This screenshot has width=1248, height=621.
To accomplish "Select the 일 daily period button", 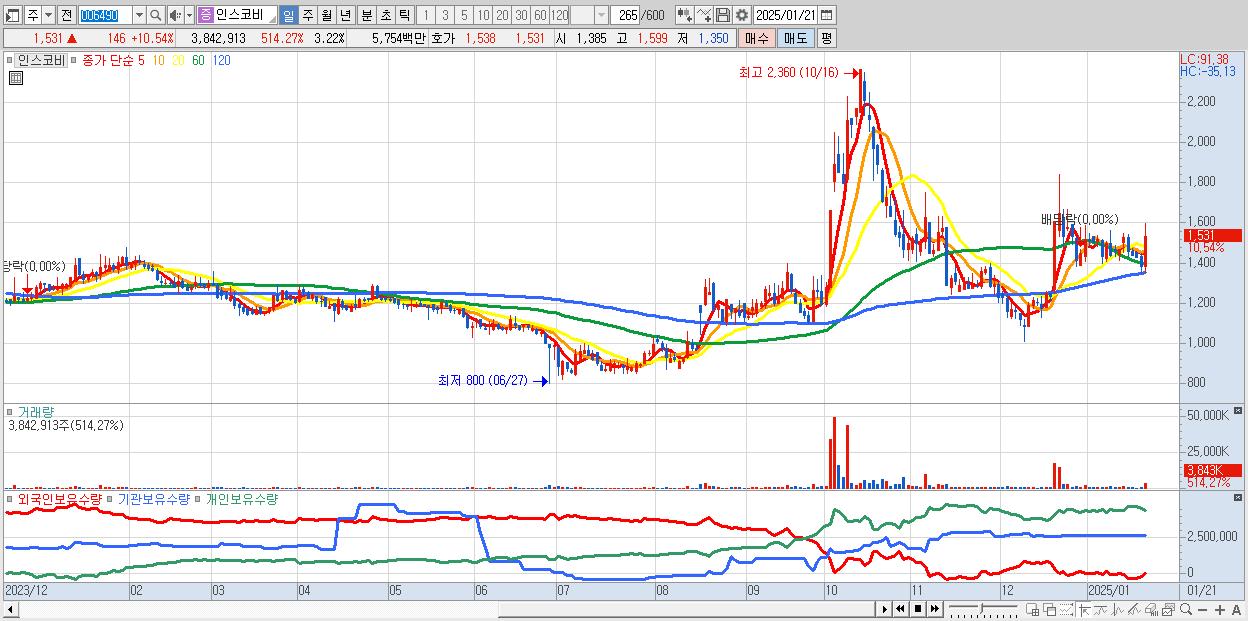I will pos(288,15).
